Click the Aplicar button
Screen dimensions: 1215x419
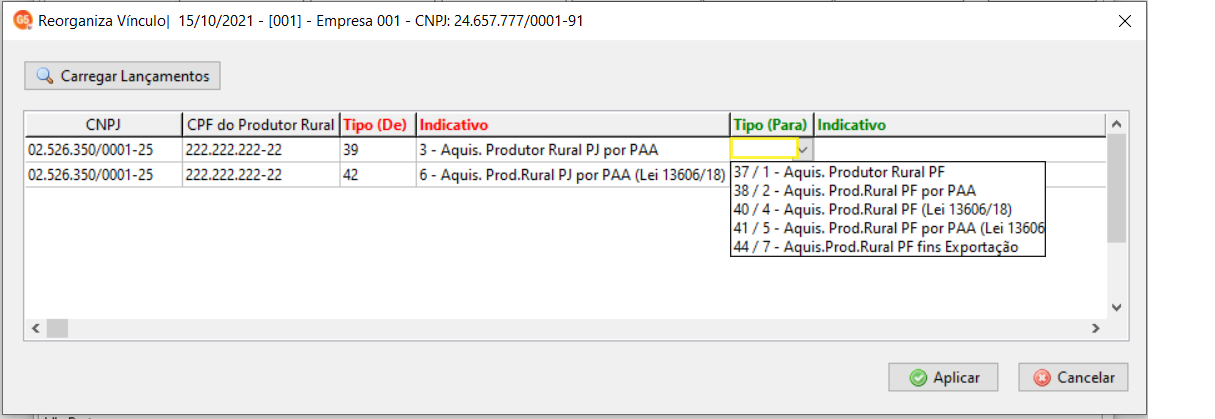point(943,378)
